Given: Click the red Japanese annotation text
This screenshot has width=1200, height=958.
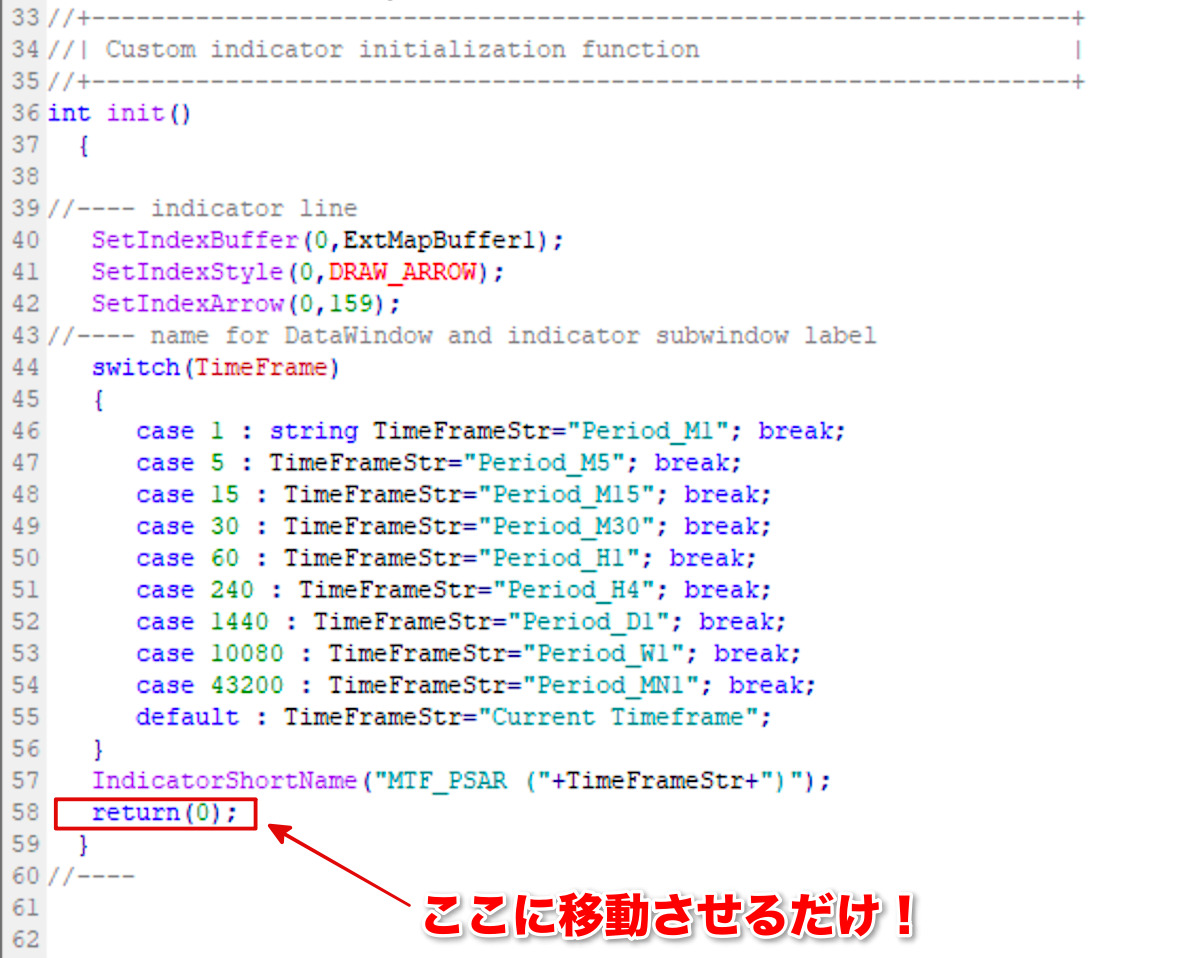Looking at the screenshot, I should 670,908.
